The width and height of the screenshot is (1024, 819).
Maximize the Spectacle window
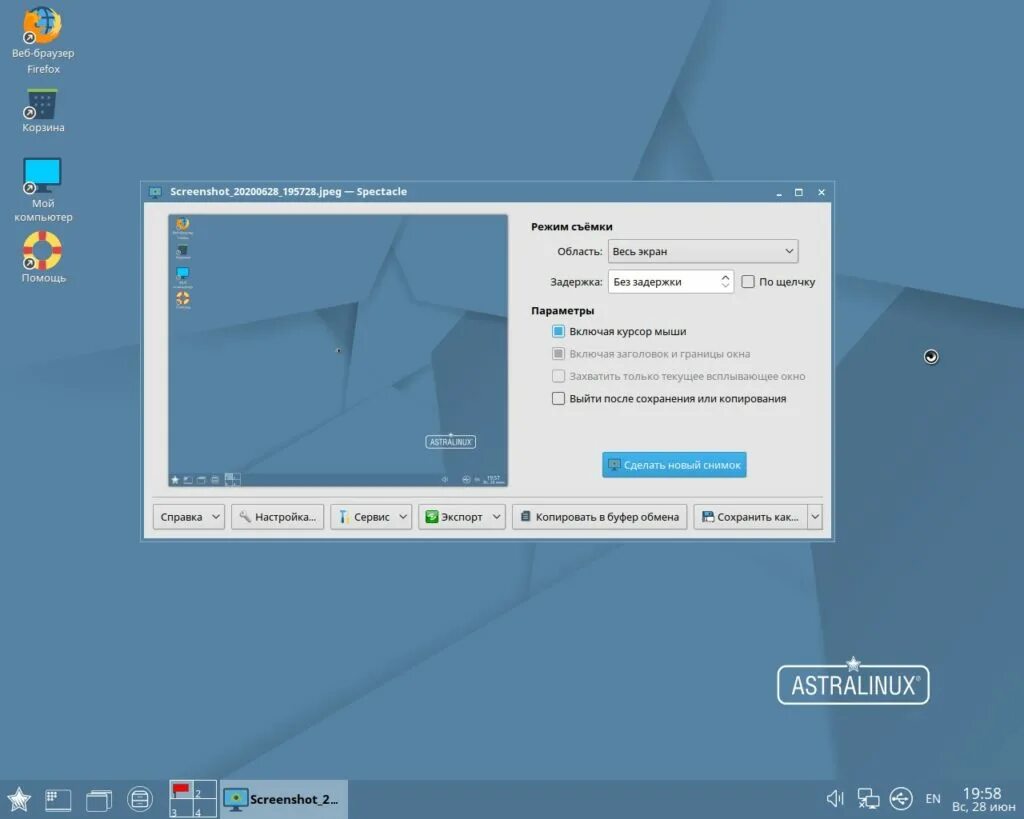pos(798,192)
